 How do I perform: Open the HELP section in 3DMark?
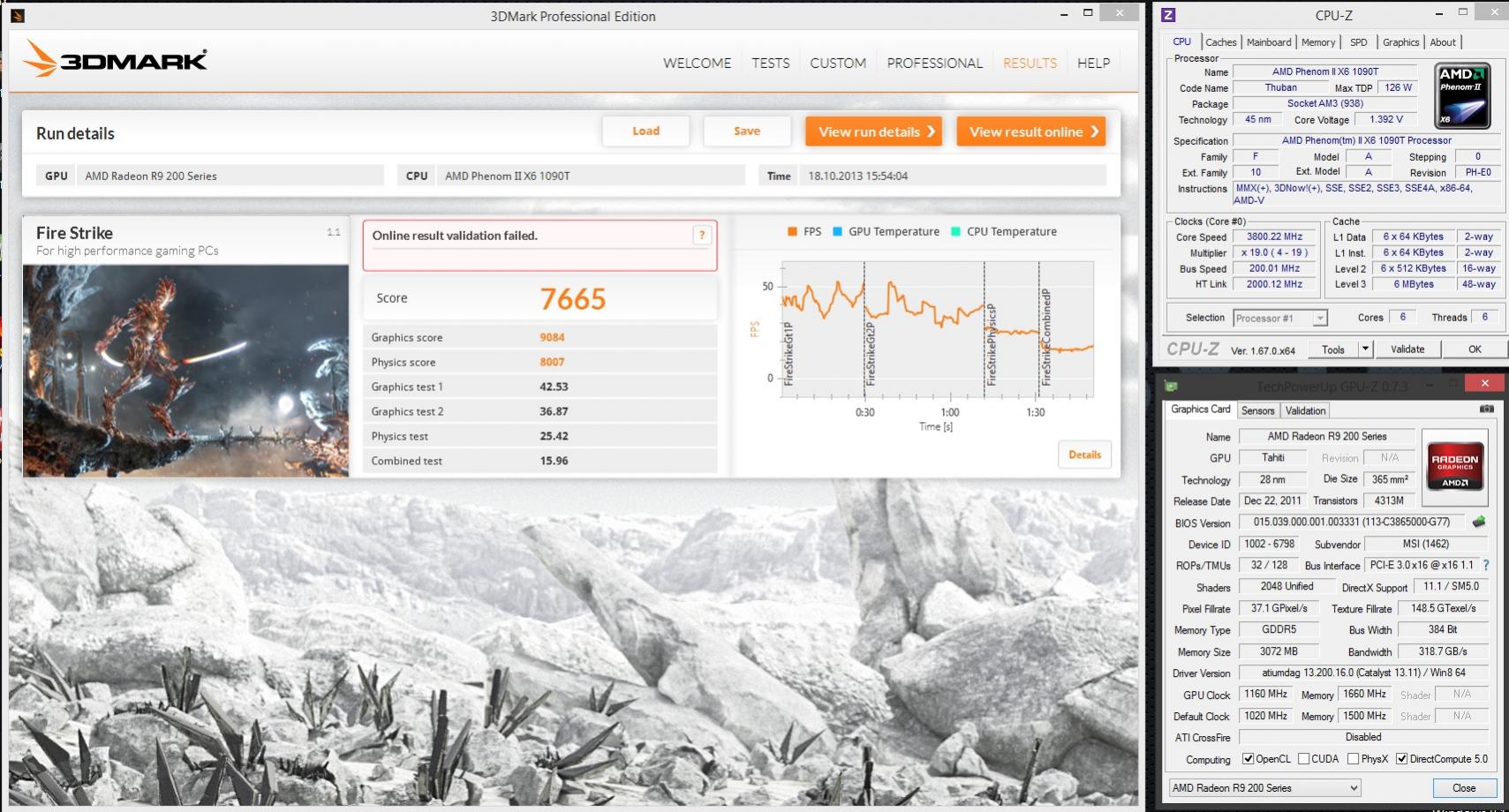tap(1093, 64)
